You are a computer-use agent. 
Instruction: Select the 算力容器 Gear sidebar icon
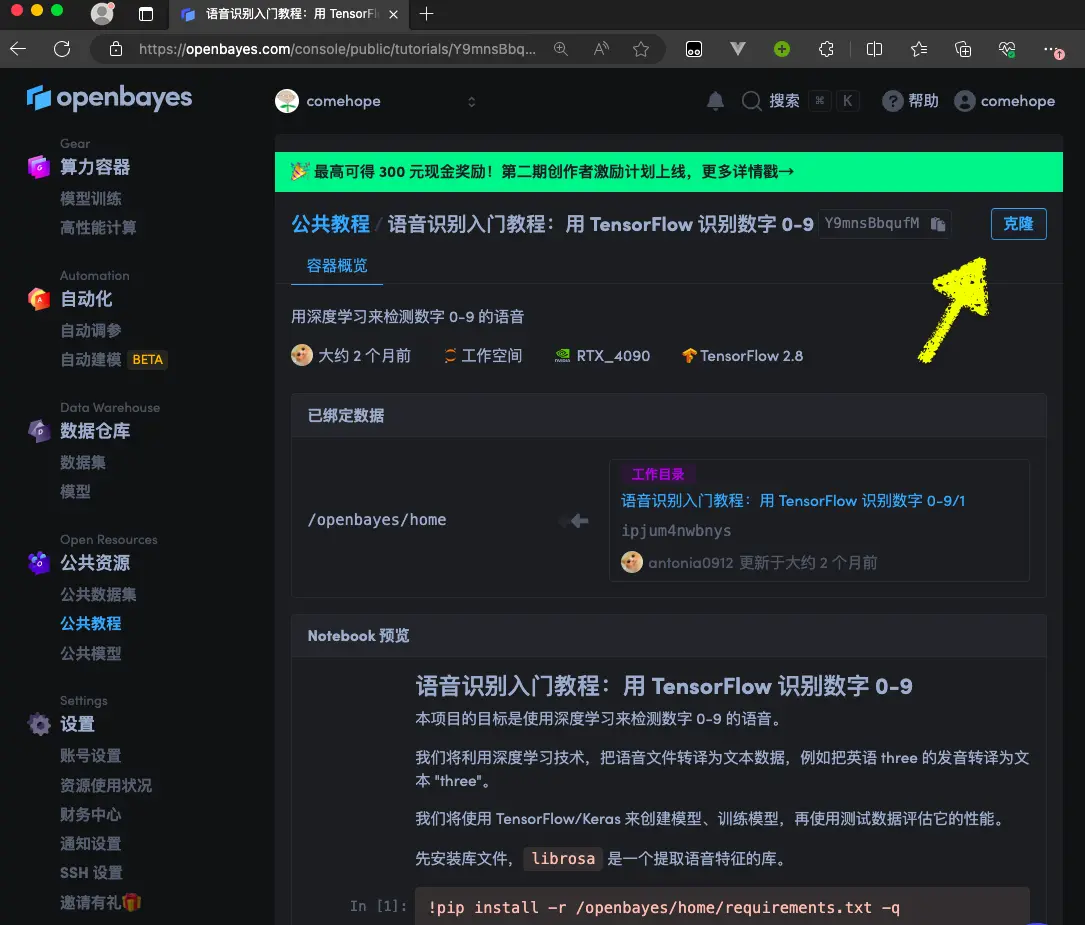click(37, 166)
